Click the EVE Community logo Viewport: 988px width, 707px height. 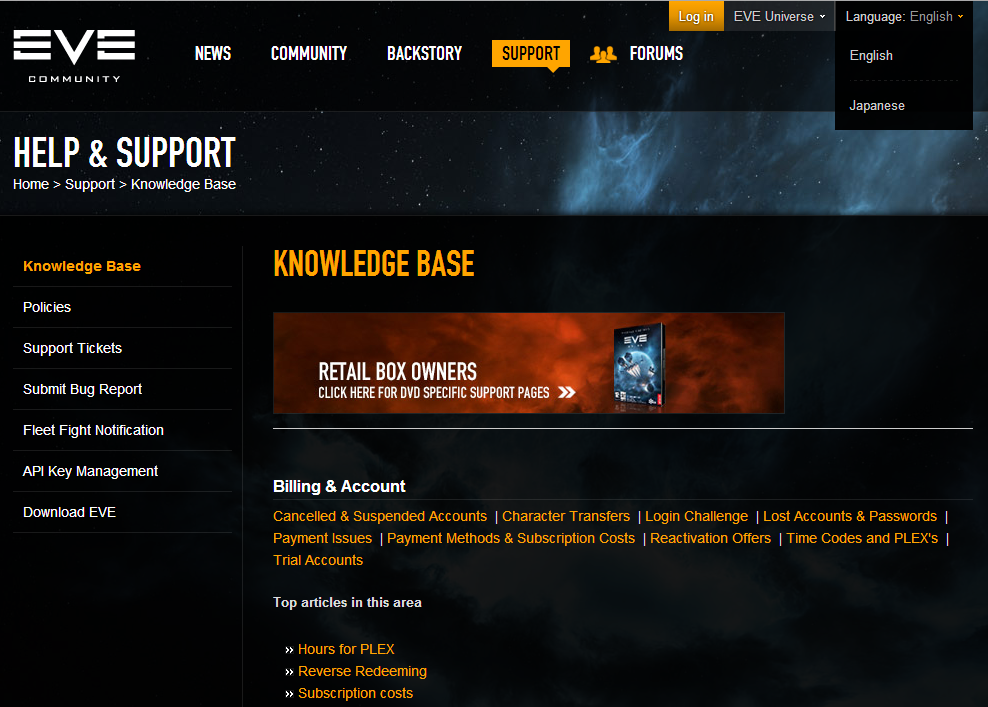(74, 55)
